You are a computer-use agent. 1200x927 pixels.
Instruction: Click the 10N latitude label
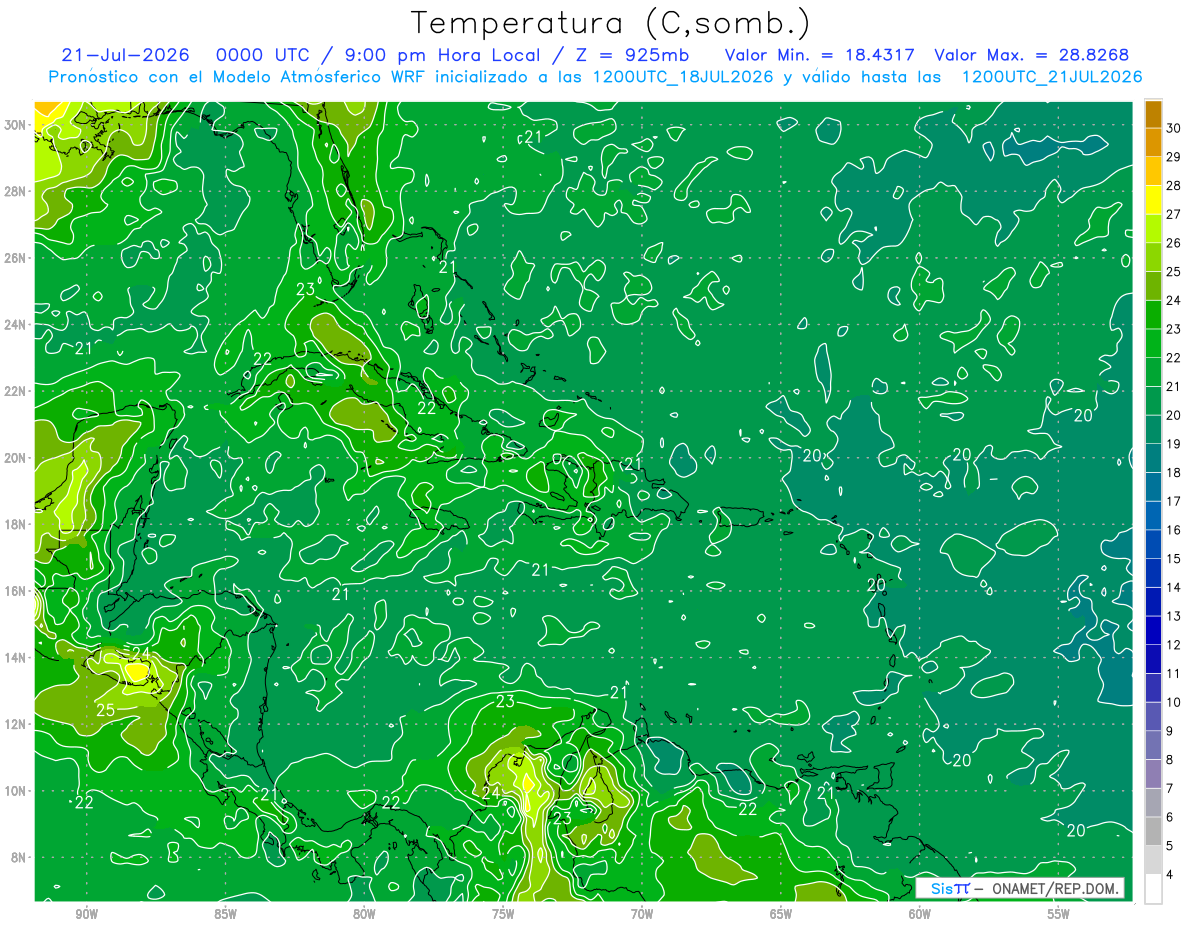point(15,791)
